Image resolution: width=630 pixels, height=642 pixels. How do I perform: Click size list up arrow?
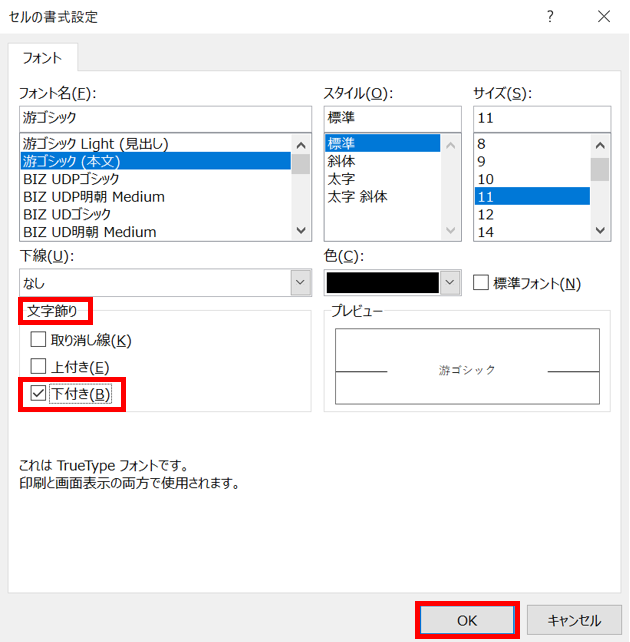[600, 145]
